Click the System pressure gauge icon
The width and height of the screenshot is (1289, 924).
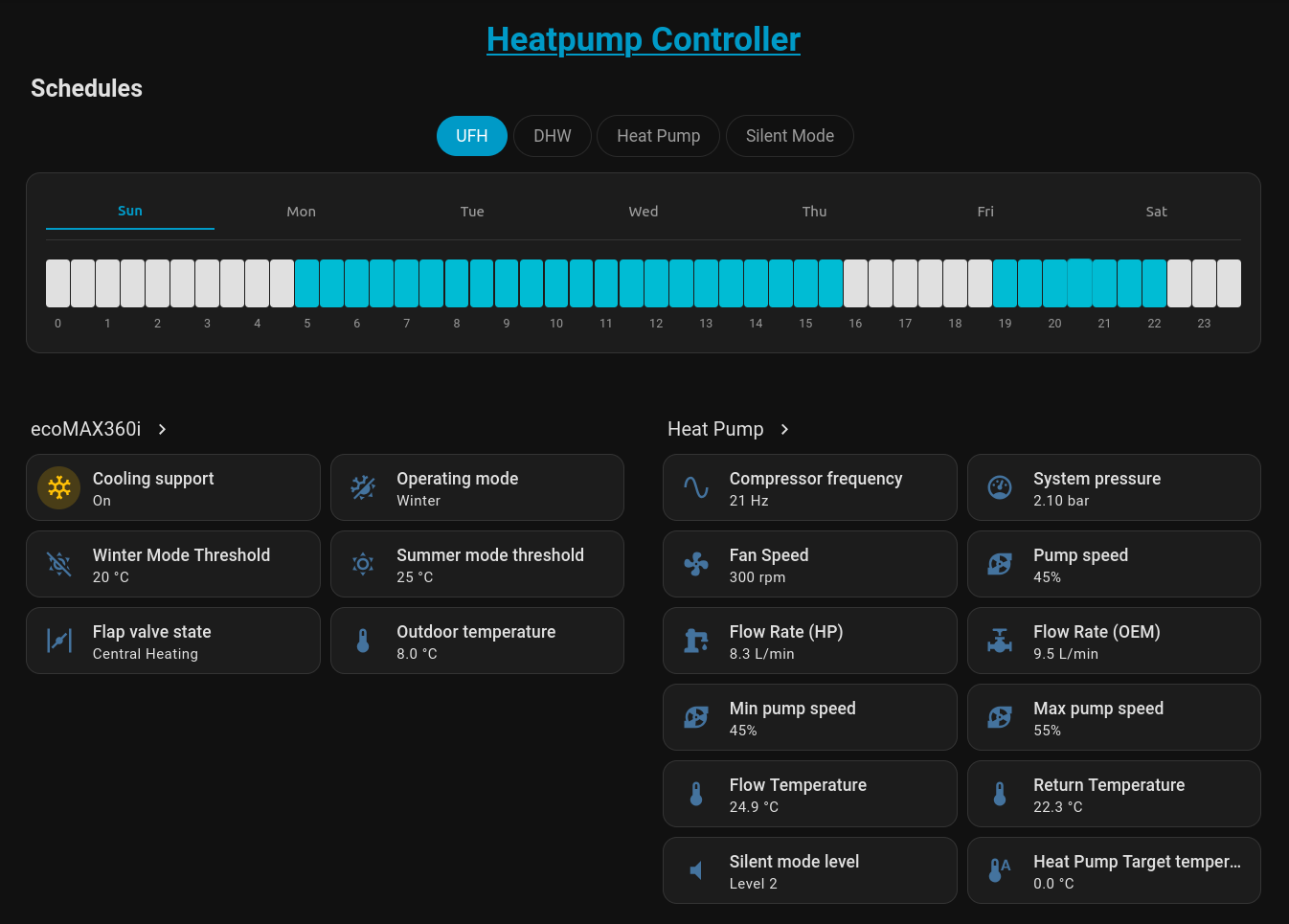point(1000,487)
